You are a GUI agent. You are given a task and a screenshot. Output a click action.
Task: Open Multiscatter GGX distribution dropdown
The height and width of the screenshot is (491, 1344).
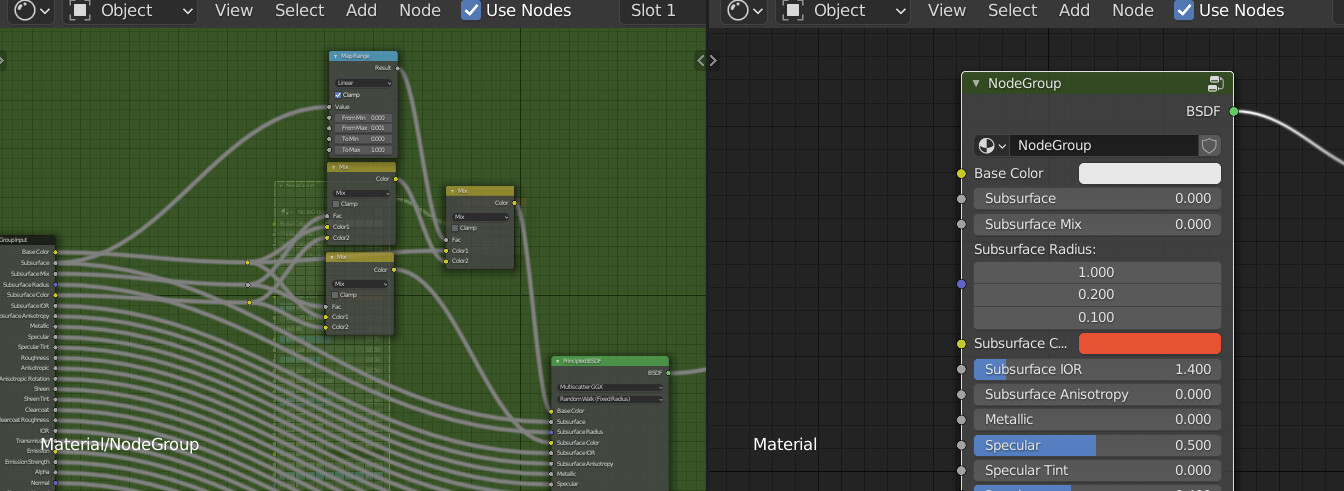click(x=609, y=386)
